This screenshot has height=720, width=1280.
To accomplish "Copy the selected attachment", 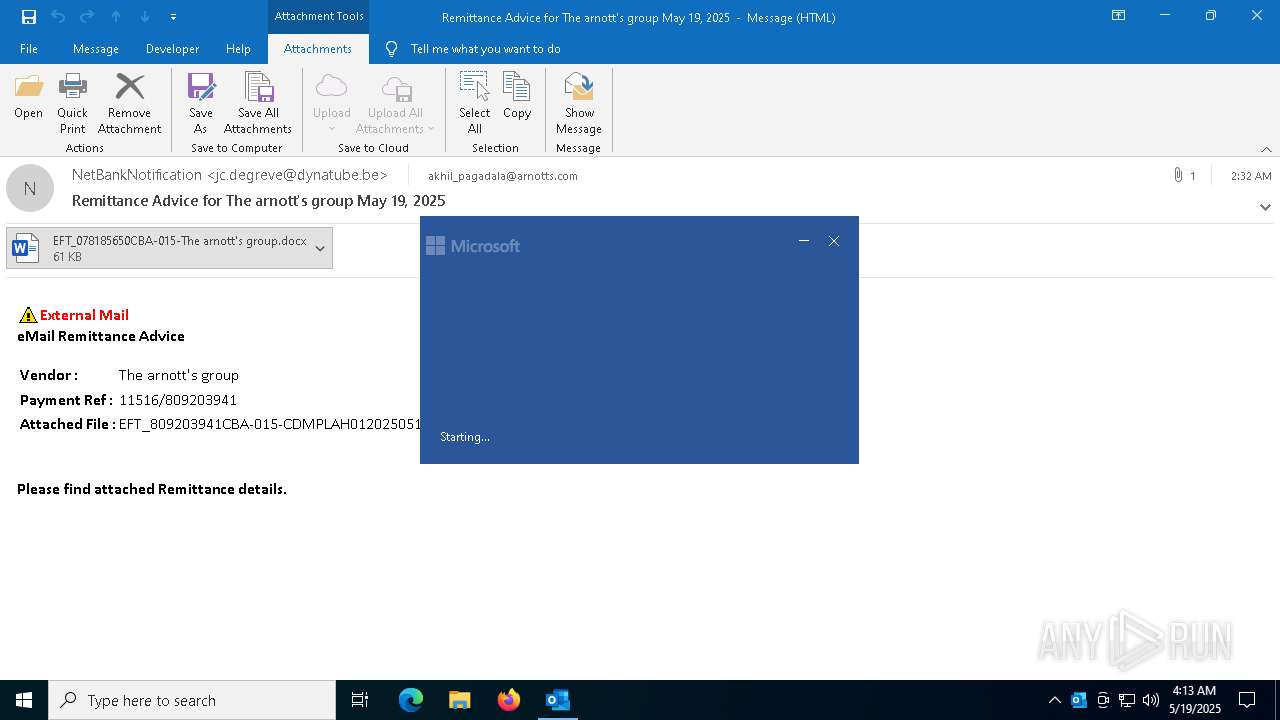I will click(x=517, y=97).
